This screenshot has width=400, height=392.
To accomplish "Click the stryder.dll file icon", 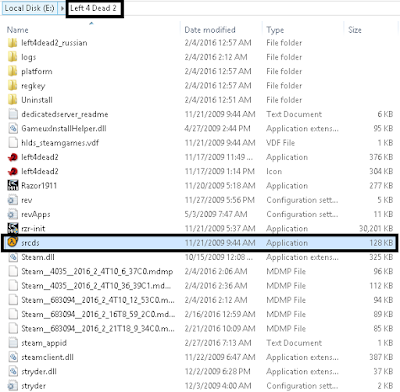I will click(13, 372).
